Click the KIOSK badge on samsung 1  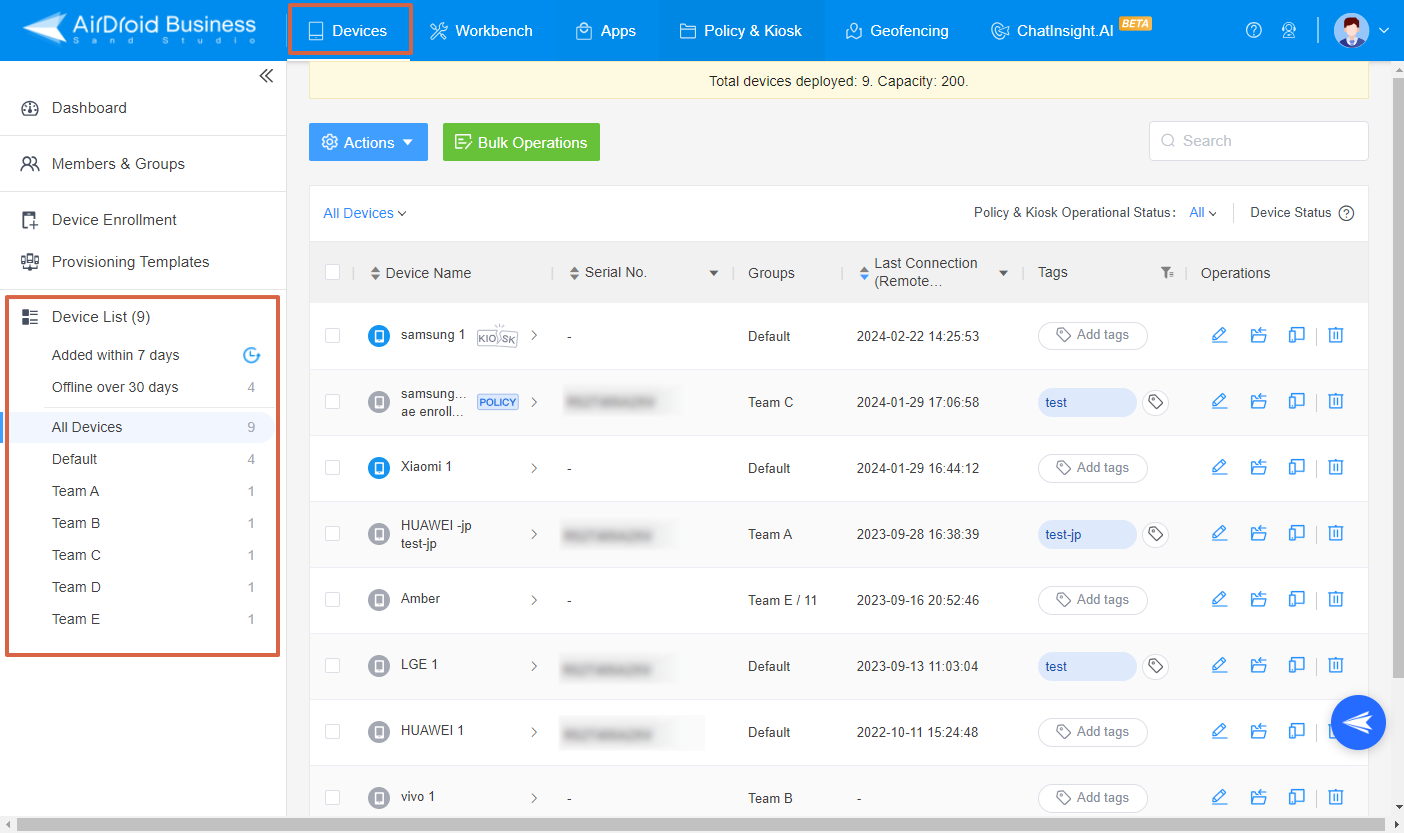(x=497, y=337)
